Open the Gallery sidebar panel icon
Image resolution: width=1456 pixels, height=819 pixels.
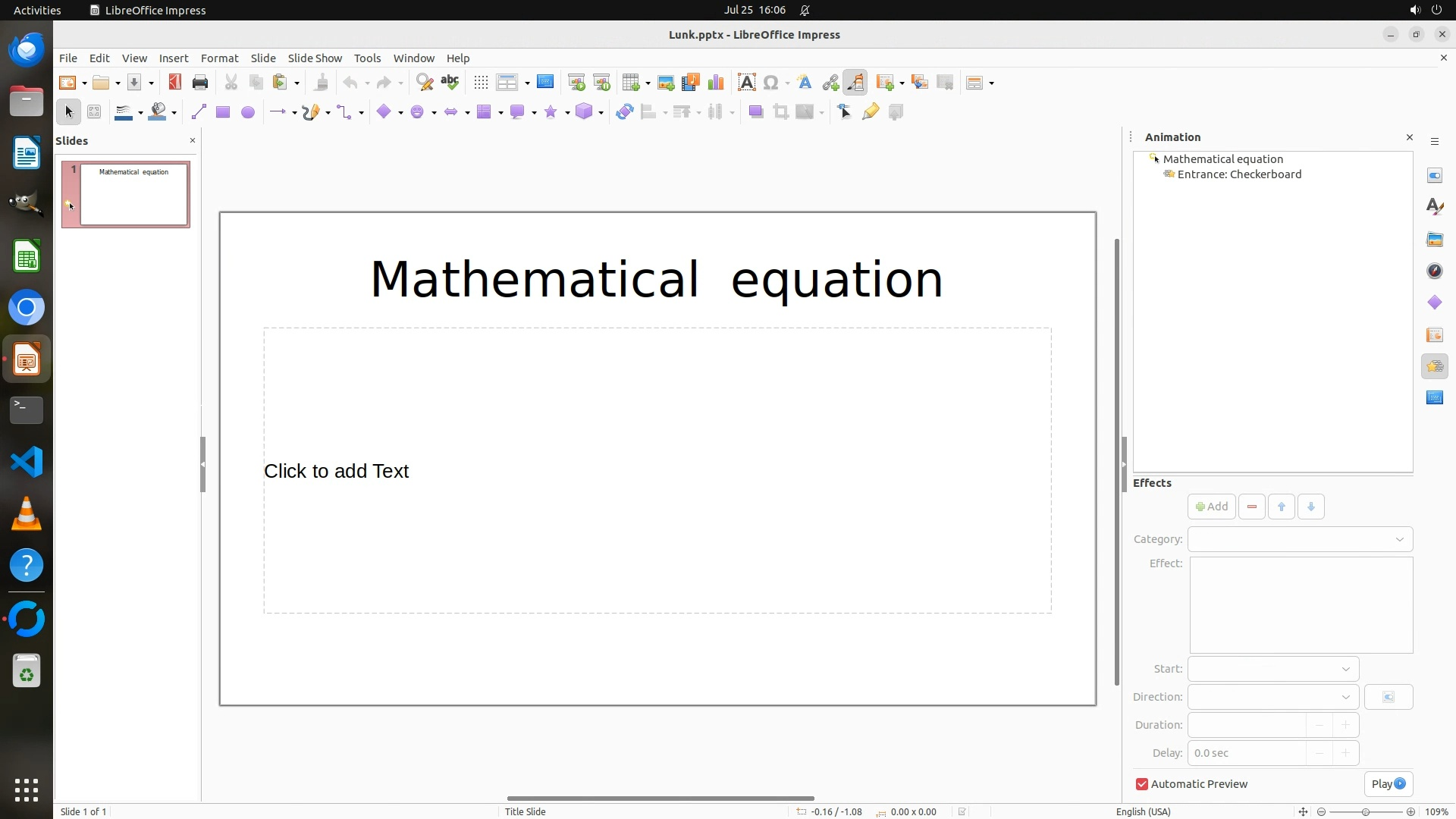pyautogui.click(x=1434, y=240)
